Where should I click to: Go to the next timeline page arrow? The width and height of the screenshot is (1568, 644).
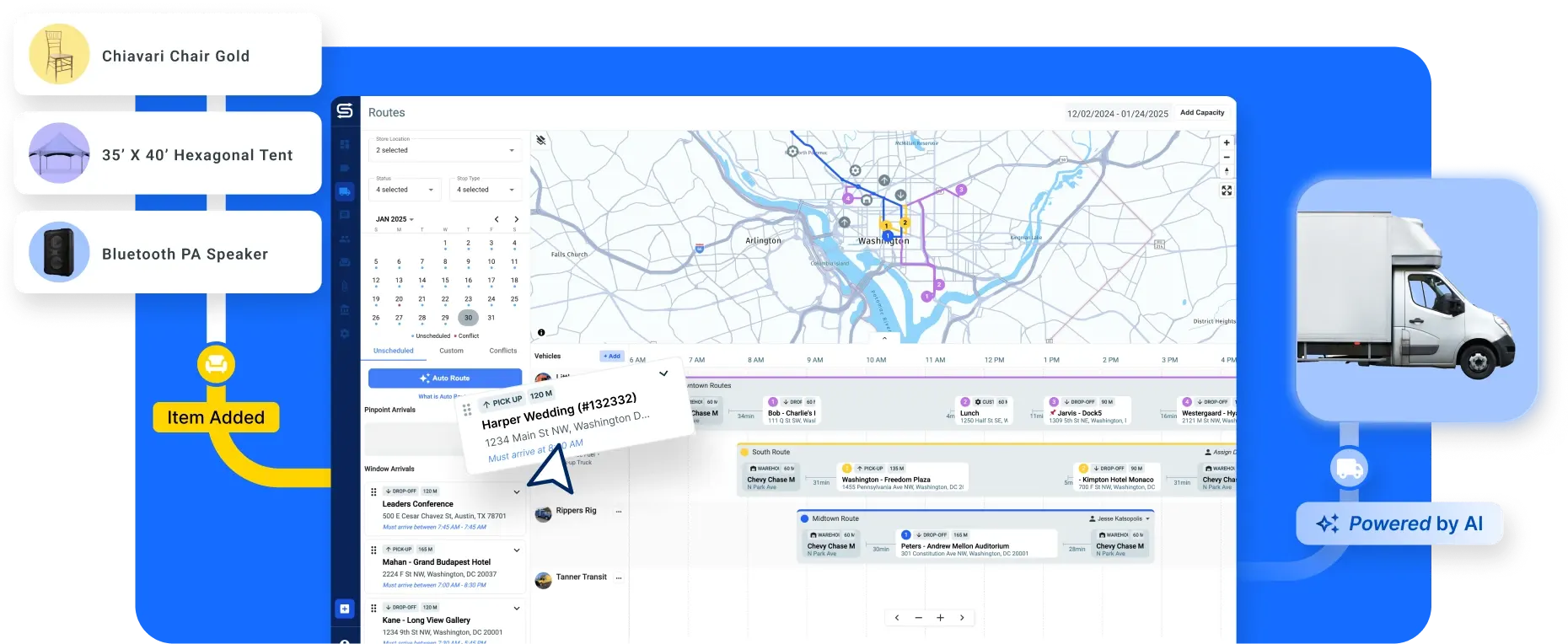click(x=962, y=618)
